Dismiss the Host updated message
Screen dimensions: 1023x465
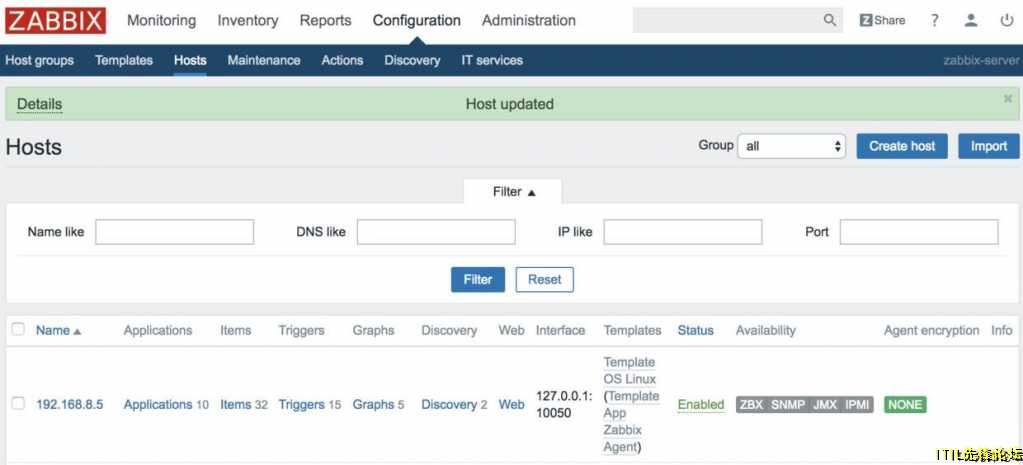tap(1008, 98)
